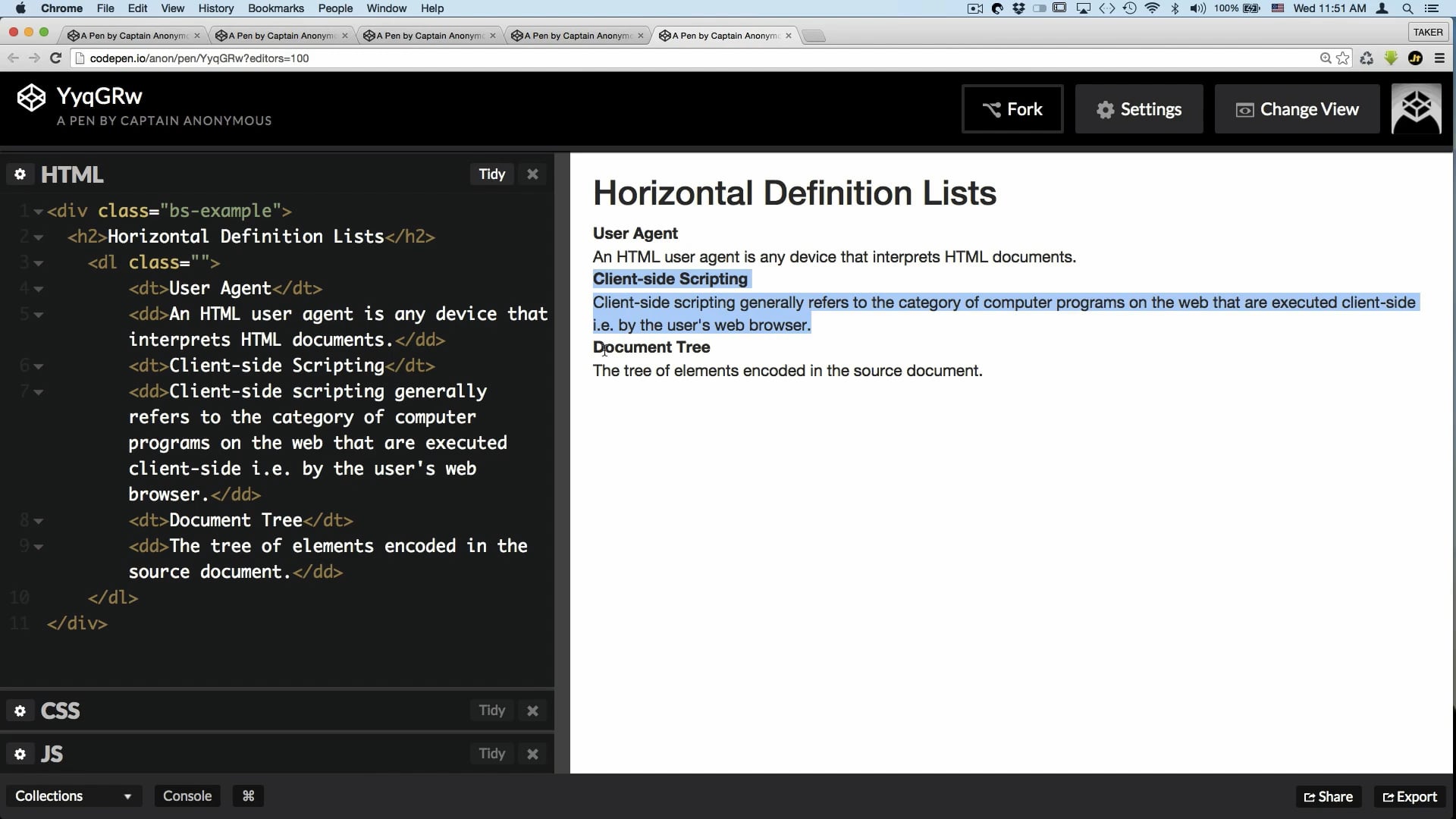Open HTML editor settings gear
1456x819 pixels.
point(20,174)
